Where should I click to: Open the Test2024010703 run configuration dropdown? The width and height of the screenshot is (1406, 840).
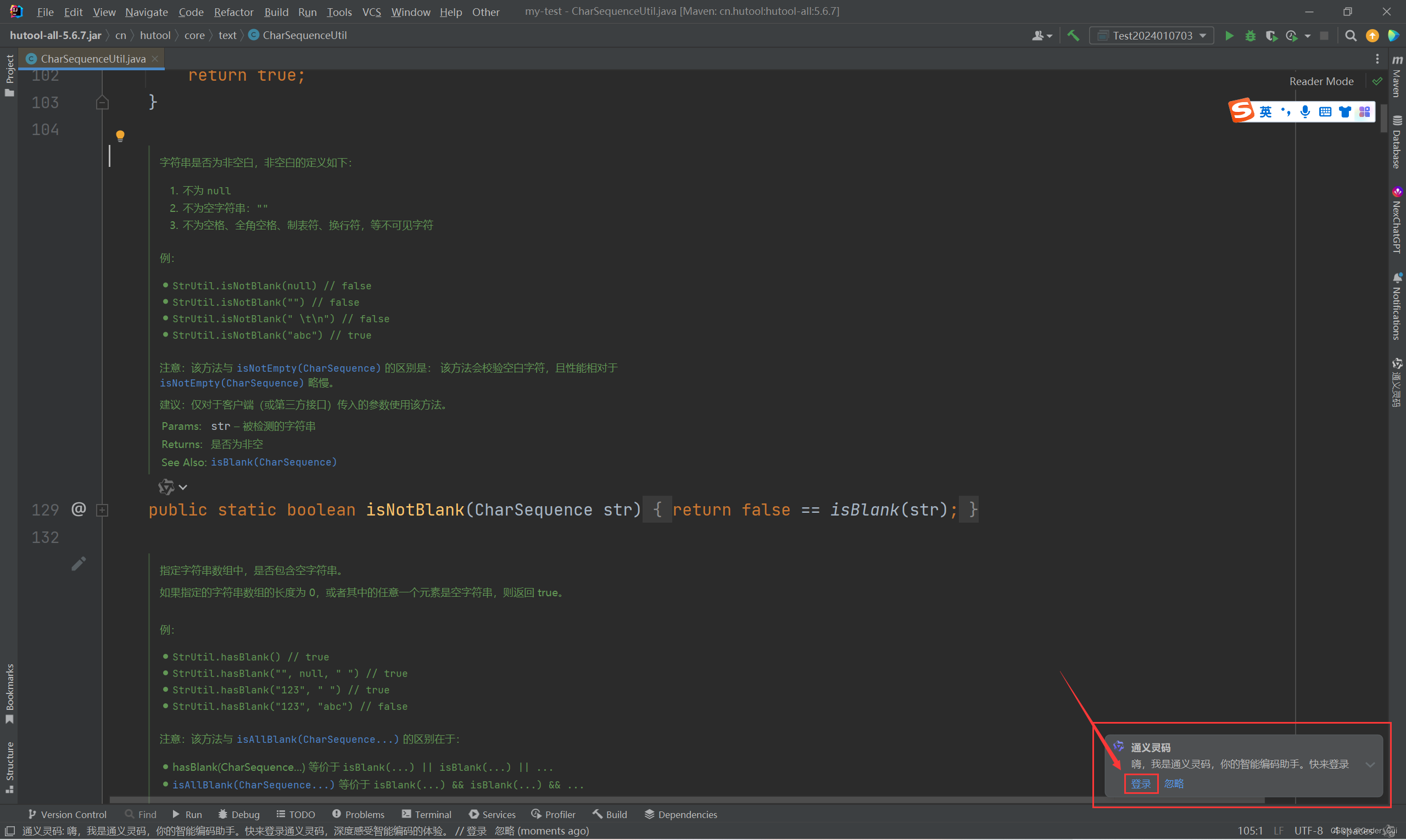click(x=1152, y=36)
